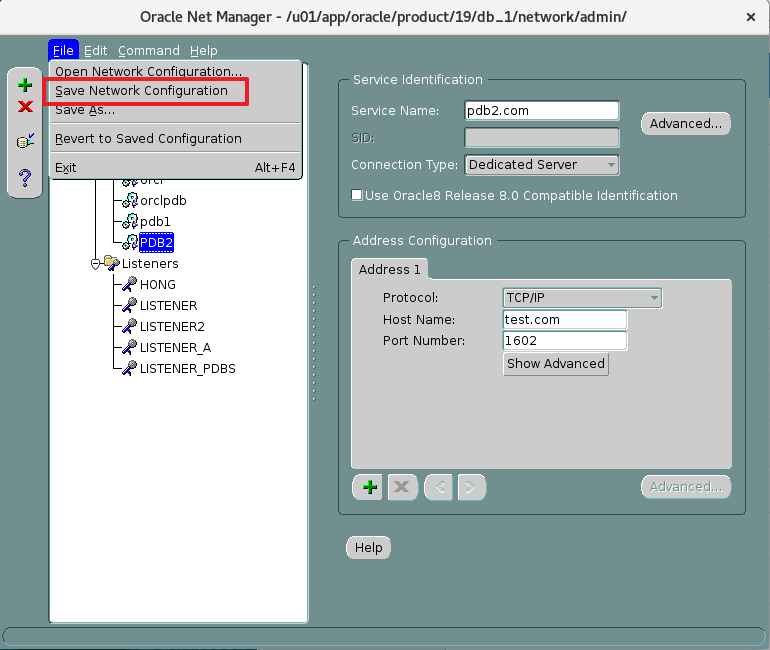Click the LISTENER_PDBS listener icon

pyautogui.click(x=130, y=368)
